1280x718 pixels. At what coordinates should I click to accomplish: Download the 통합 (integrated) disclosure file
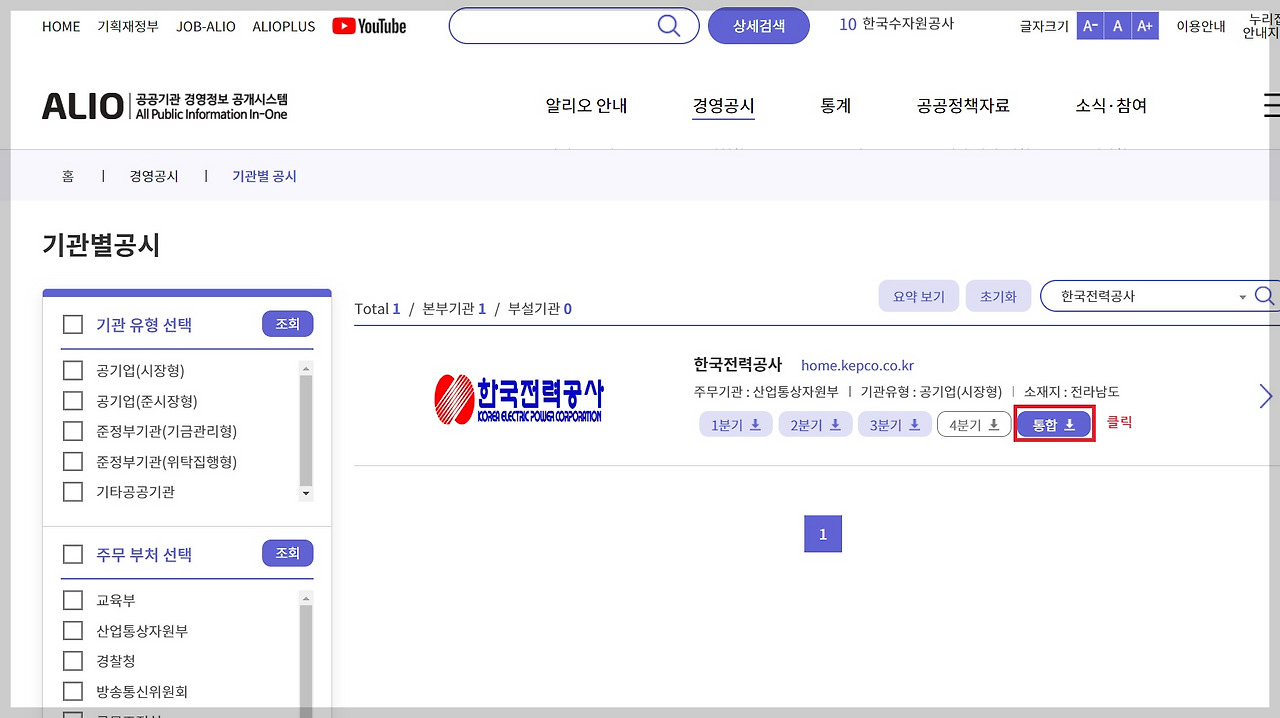(1053, 424)
